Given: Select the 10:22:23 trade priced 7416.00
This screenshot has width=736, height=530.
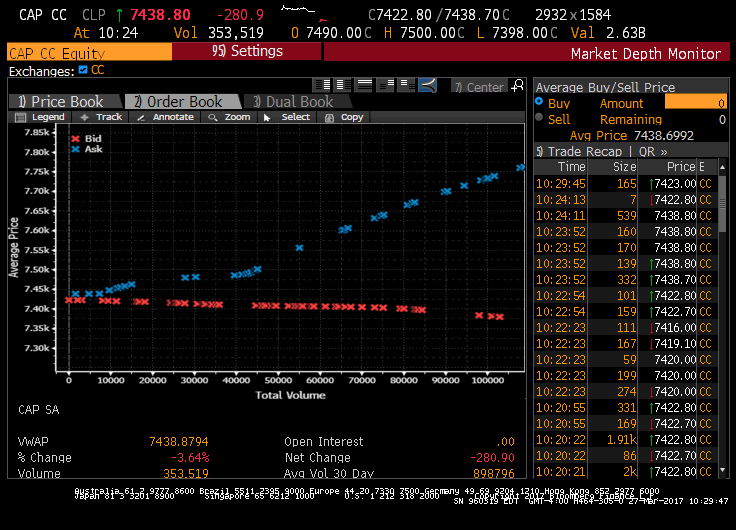Looking at the screenshot, I should click(x=626, y=328).
